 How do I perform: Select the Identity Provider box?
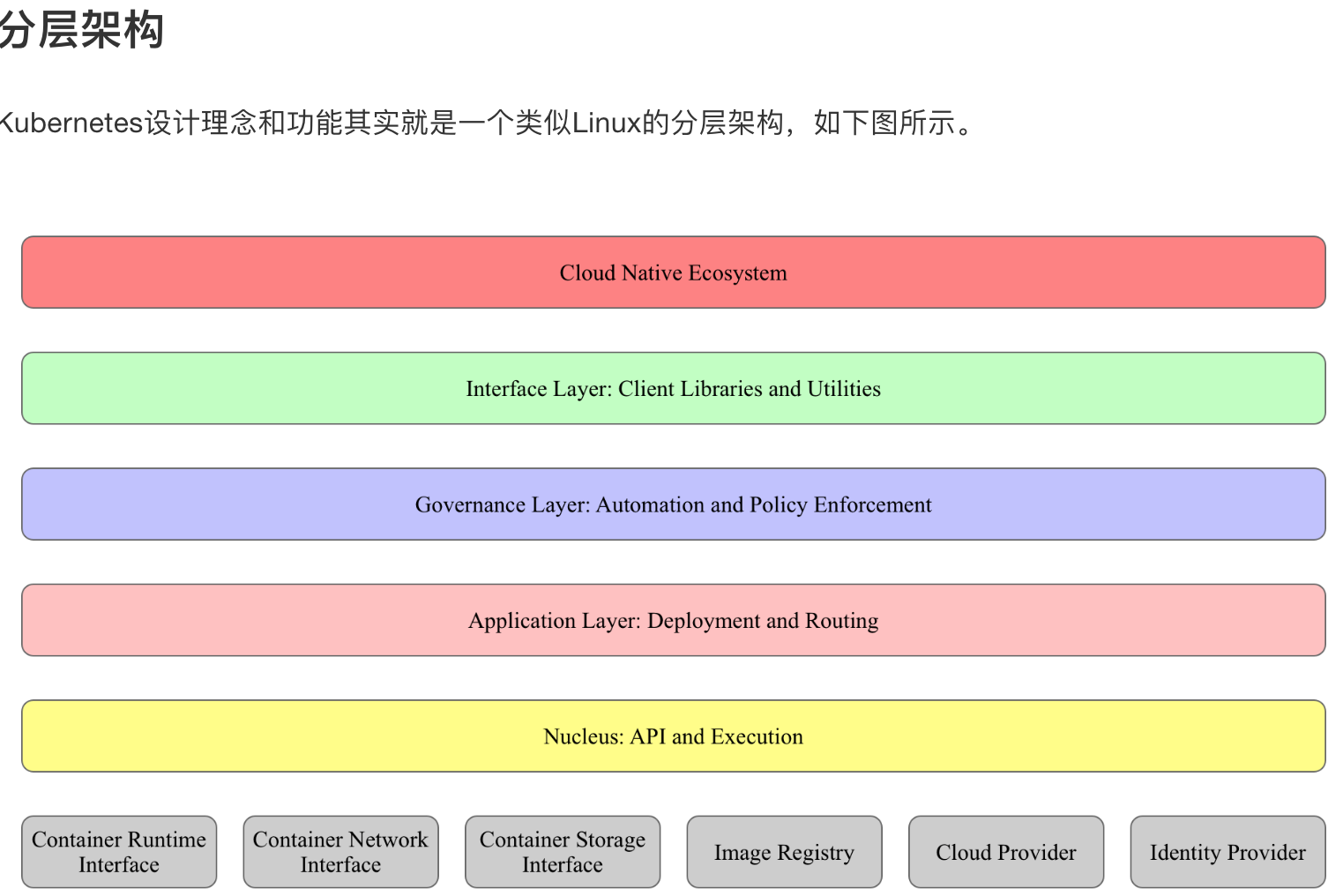(1228, 852)
